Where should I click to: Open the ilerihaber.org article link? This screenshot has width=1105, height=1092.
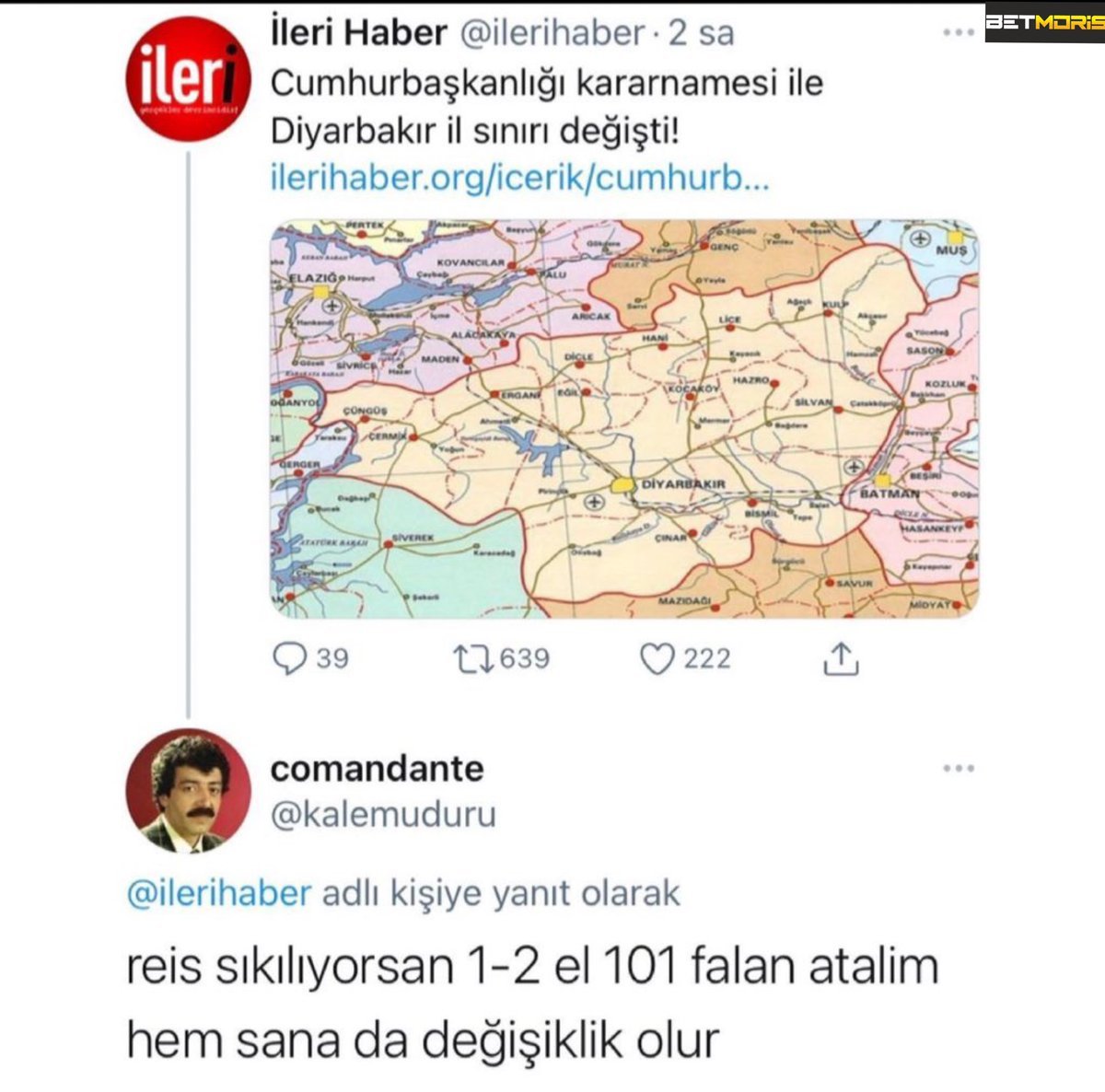point(519,177)
